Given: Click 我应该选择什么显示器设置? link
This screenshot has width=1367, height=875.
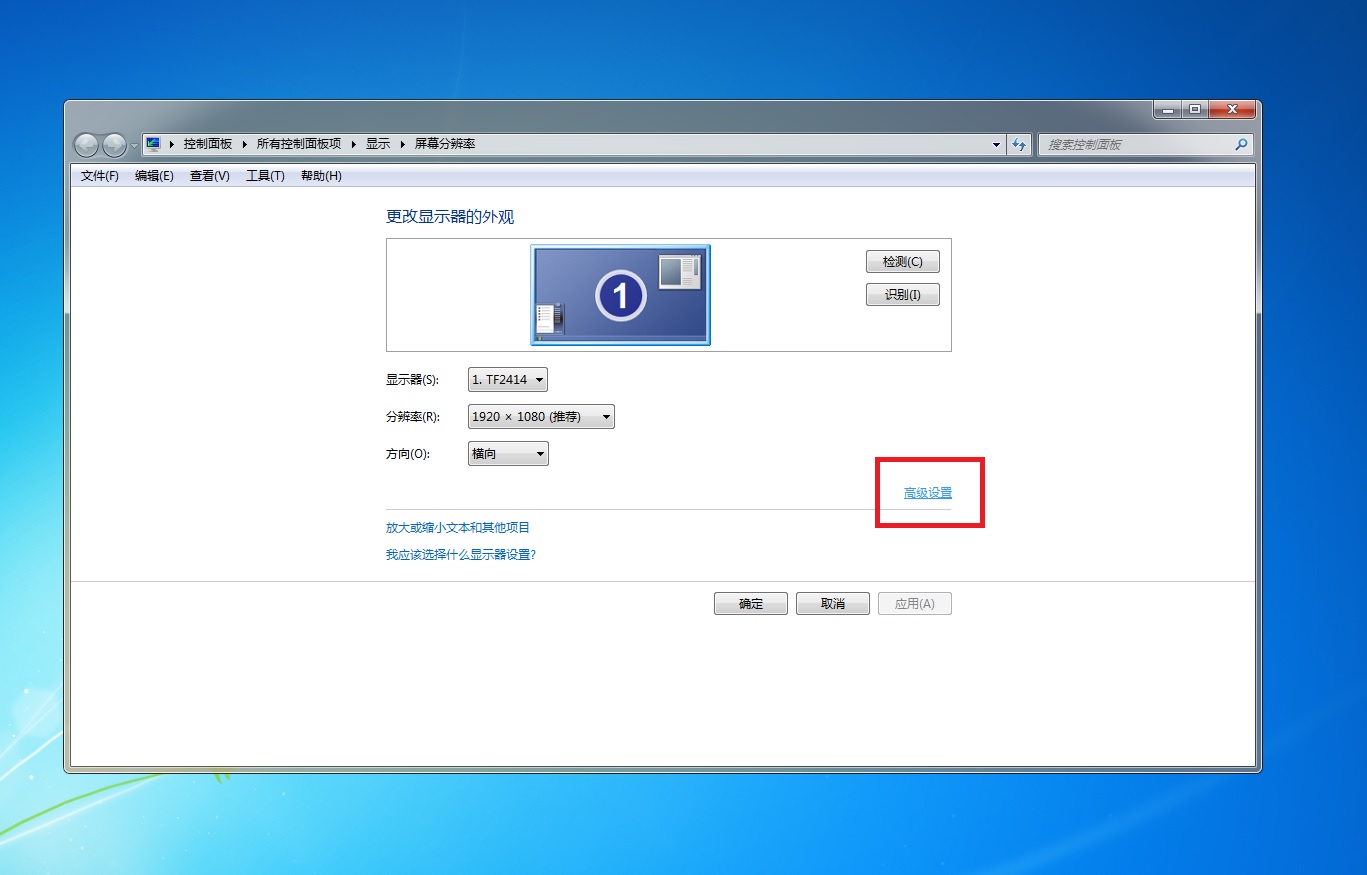Looking at the screenshot, I should [461, 554].
